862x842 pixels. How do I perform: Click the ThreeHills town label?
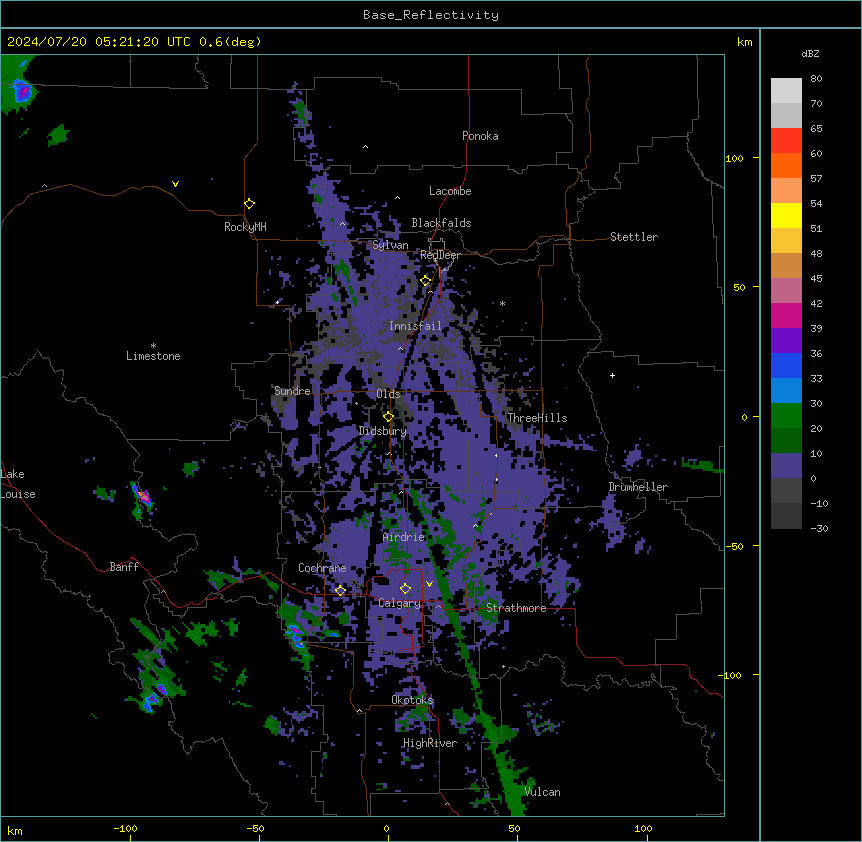click(537, 418)
